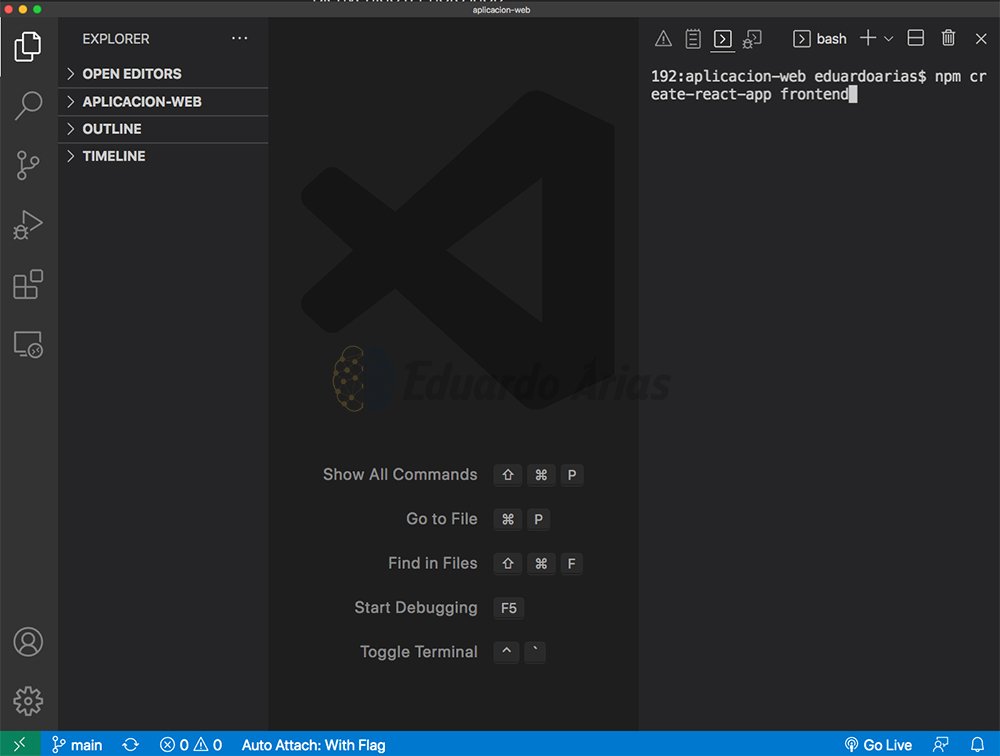Viewport: 1000px width, 756px height.
Task: Switch to the Debug Console panel icon
Action: pyautogui.click(x=752, y=39)
